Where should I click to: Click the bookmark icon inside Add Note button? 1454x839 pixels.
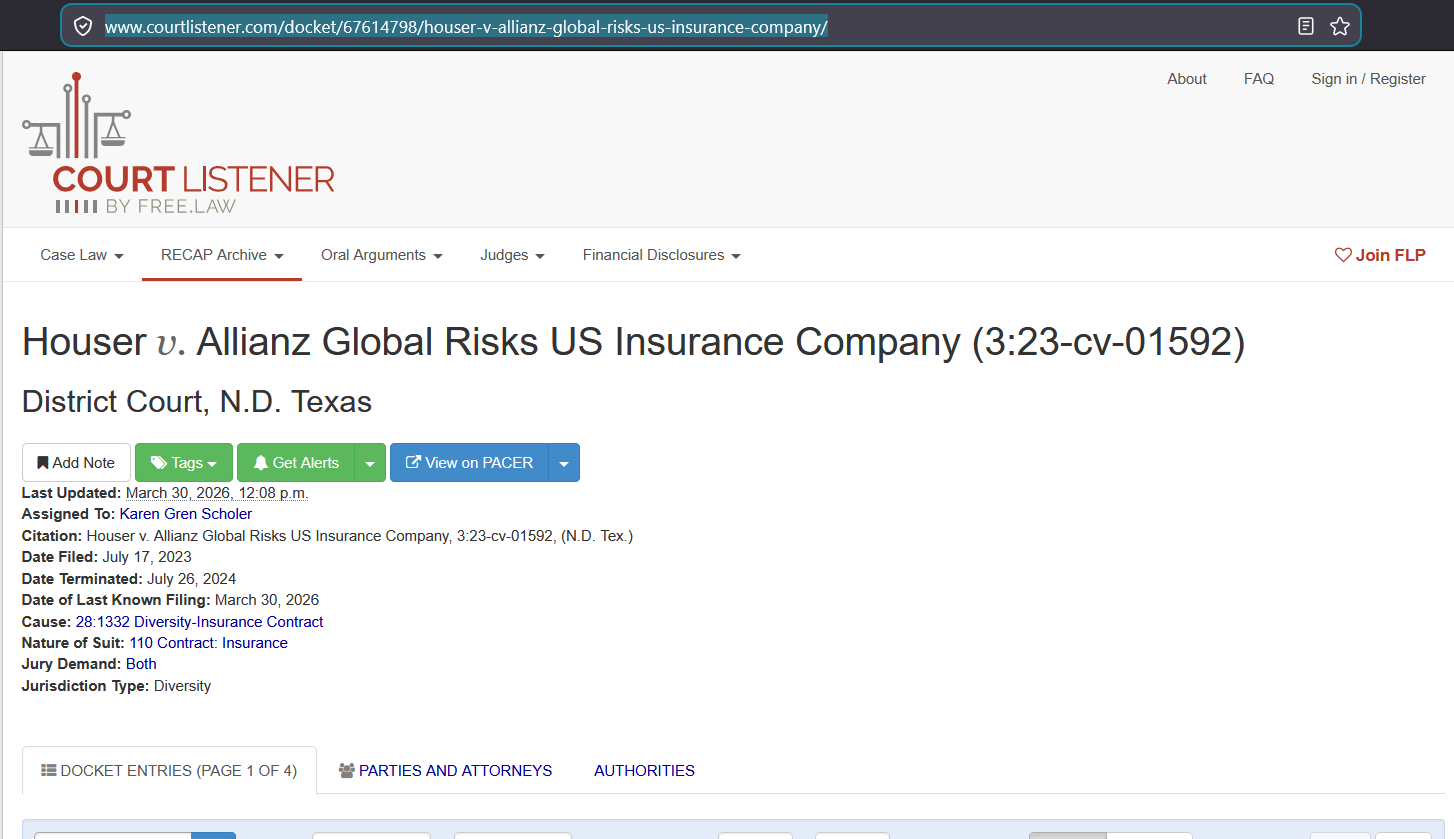(45, 462)
